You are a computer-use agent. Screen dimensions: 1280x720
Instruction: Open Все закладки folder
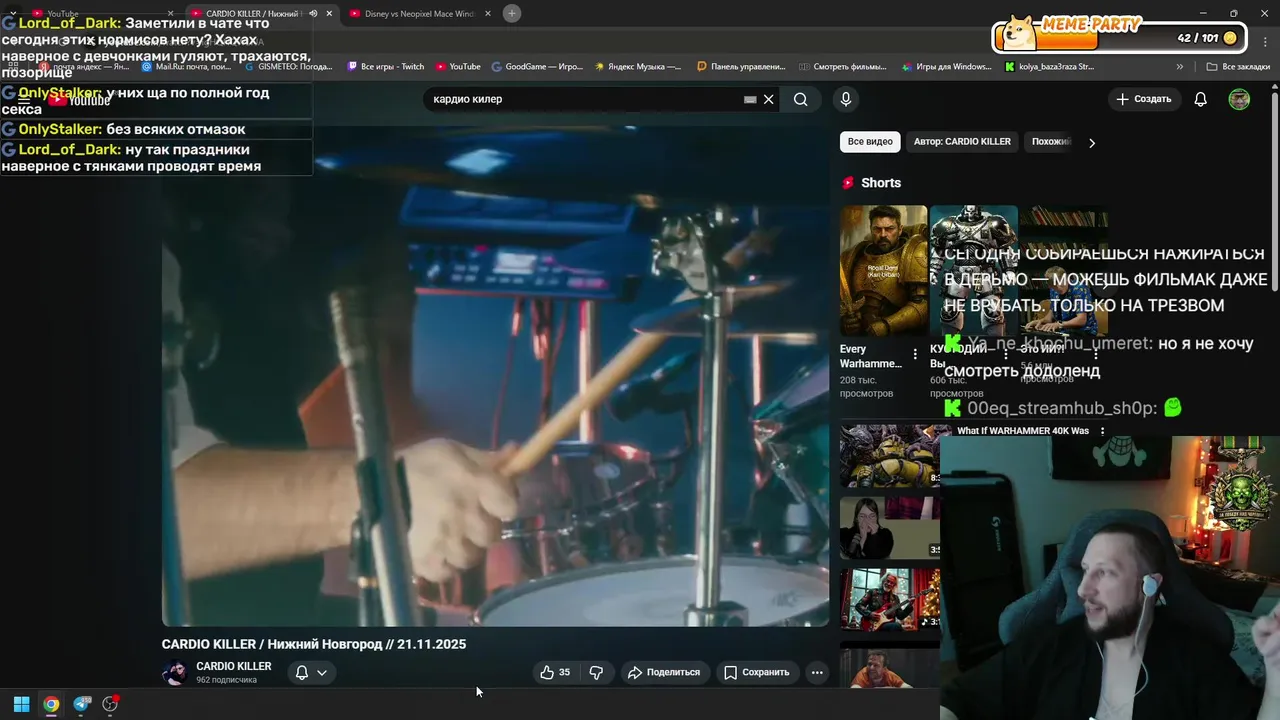pyautogui.click(x=1238, y=67)
